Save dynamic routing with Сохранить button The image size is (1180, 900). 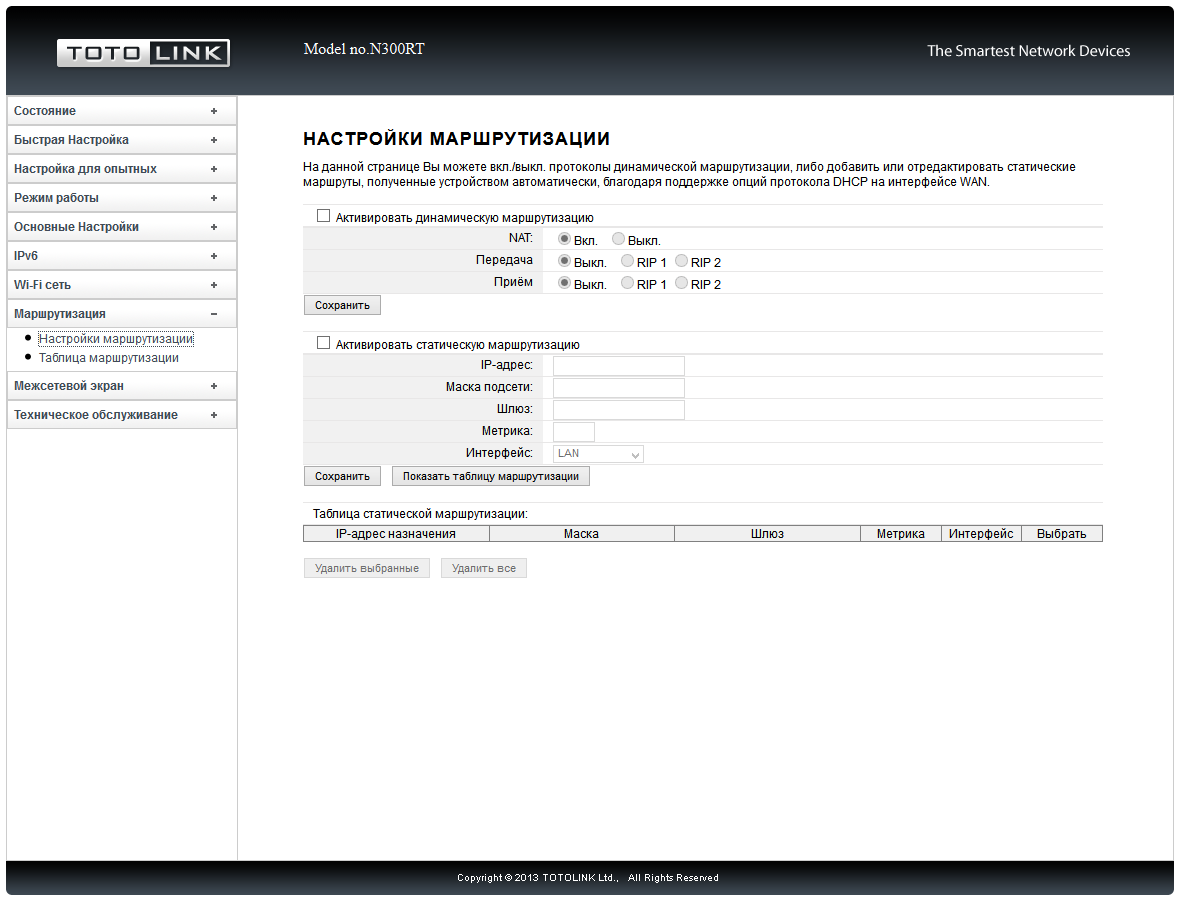(x=342, y=305)
